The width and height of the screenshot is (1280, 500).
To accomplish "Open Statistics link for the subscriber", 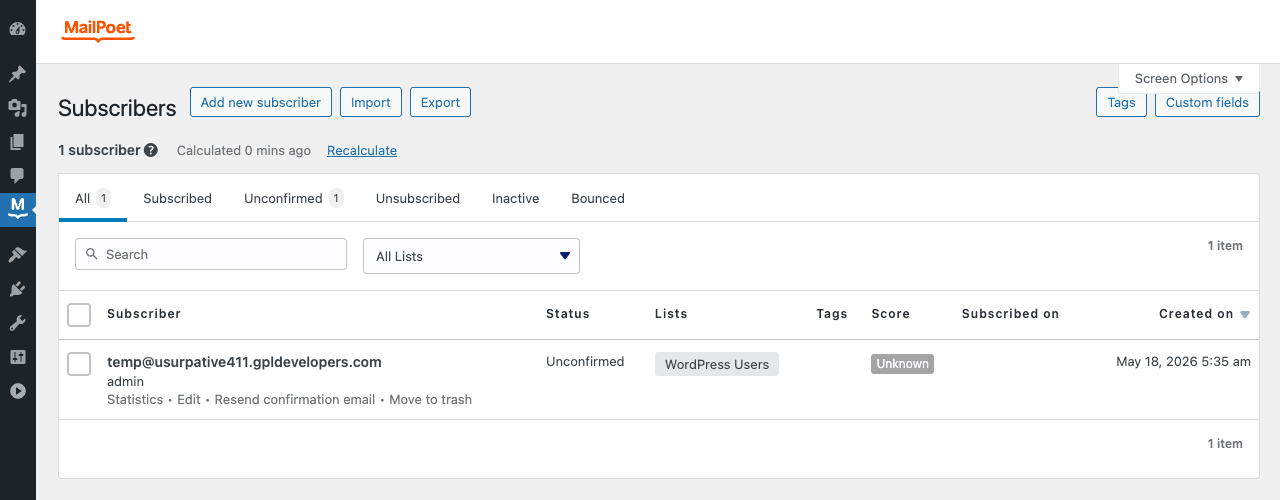I will (135, 399).
